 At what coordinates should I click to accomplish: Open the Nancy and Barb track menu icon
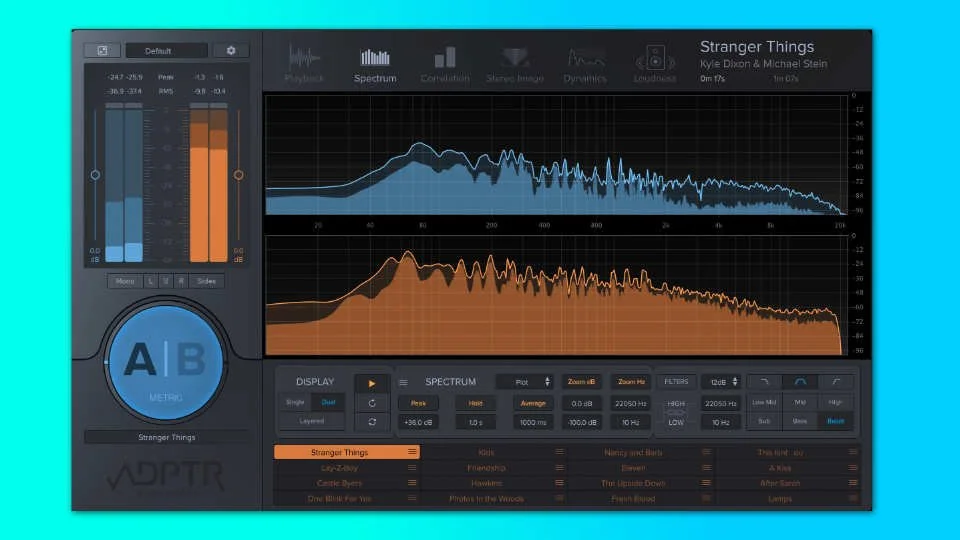coord(707,452)
